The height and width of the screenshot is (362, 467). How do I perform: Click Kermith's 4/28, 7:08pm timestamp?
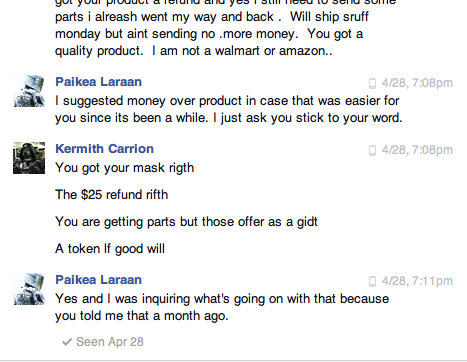pos(417,150)
